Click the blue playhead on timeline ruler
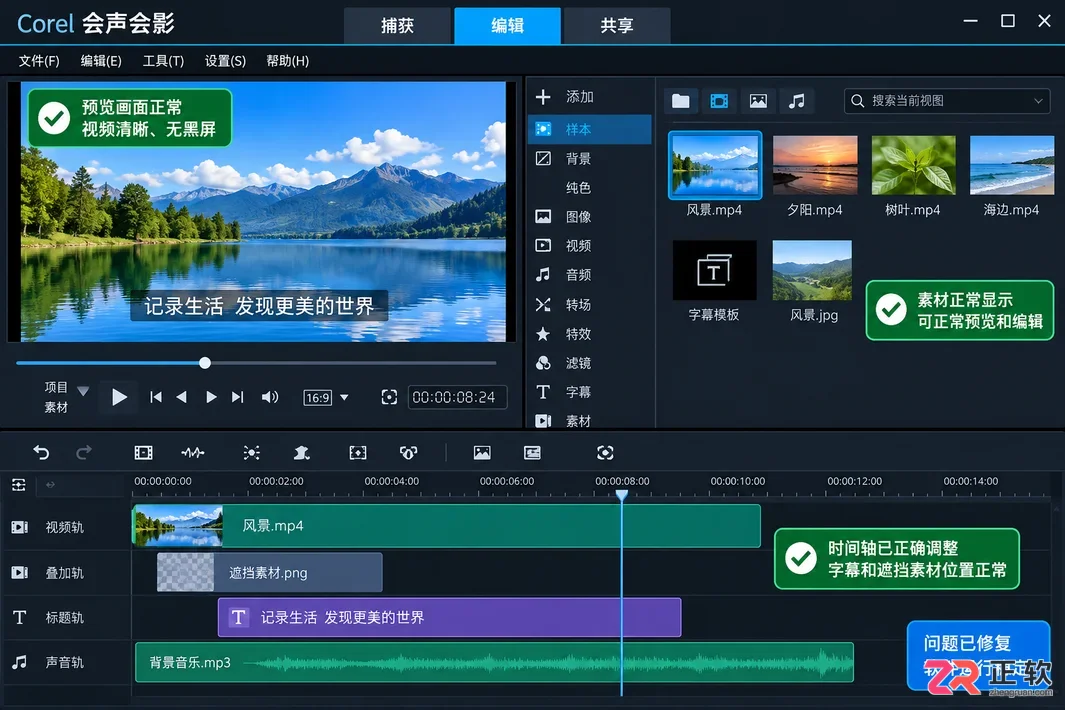Screen dimensions: 1065x710 click(x=621, y=495)
